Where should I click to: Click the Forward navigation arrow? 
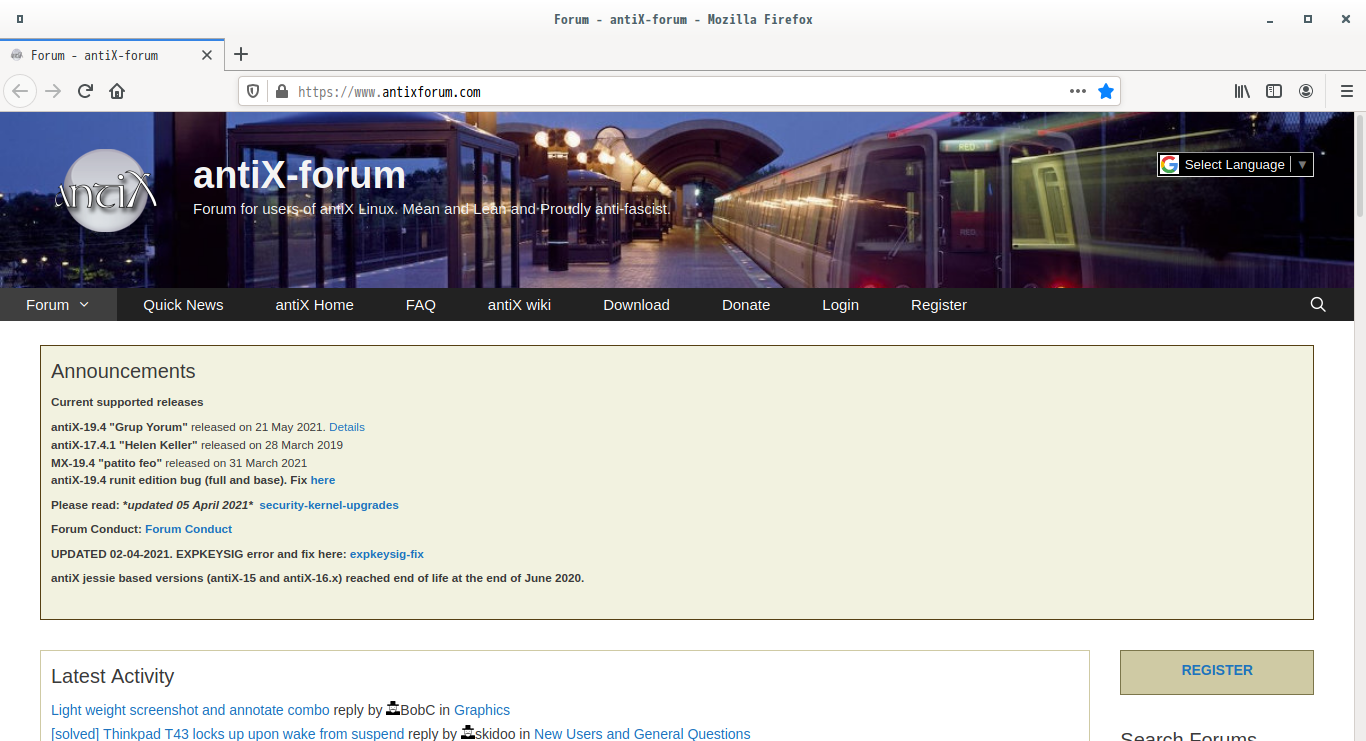(x=53, y=91)
